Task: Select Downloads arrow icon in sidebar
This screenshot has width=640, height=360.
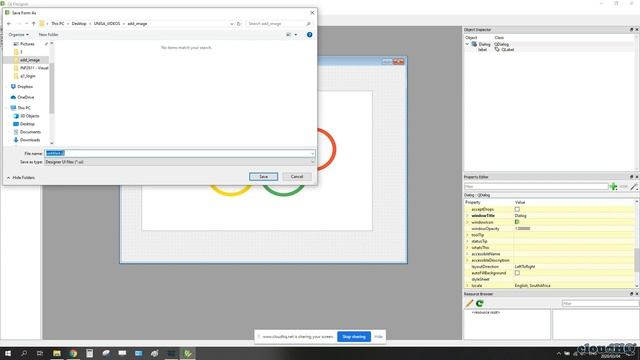Action: click(x=16, y=140)
